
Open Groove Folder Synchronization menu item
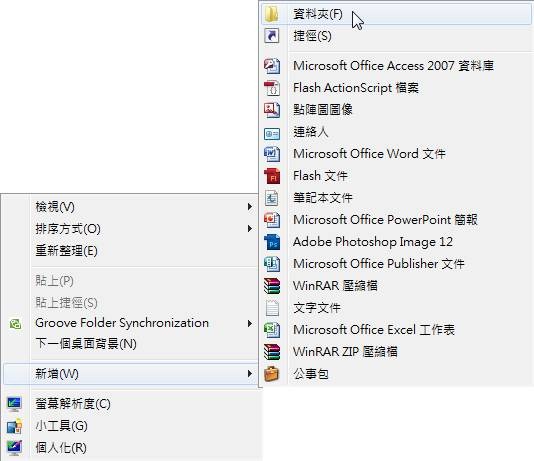pyautogui.click(x=130, y=323)
